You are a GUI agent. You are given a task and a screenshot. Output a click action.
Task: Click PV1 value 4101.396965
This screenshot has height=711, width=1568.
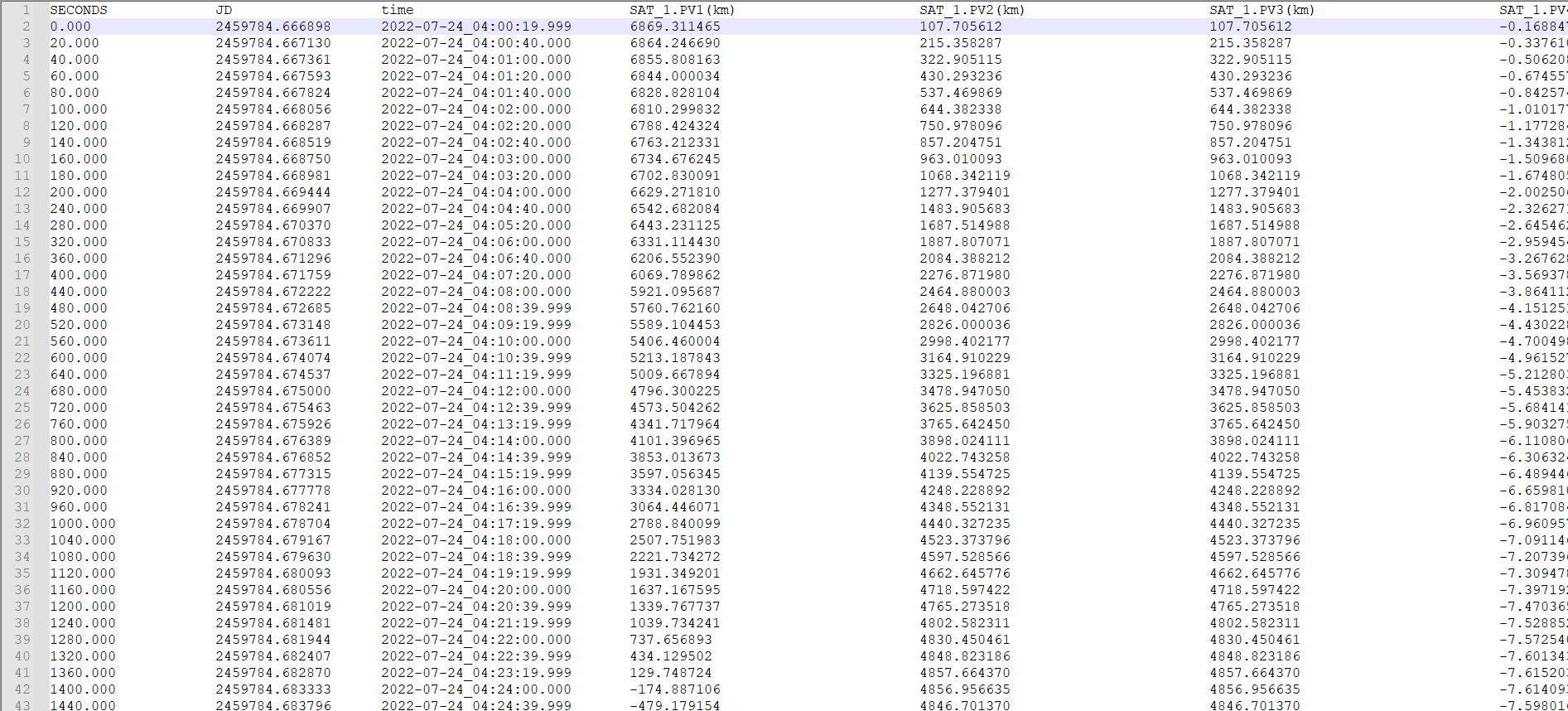[675, 441]
